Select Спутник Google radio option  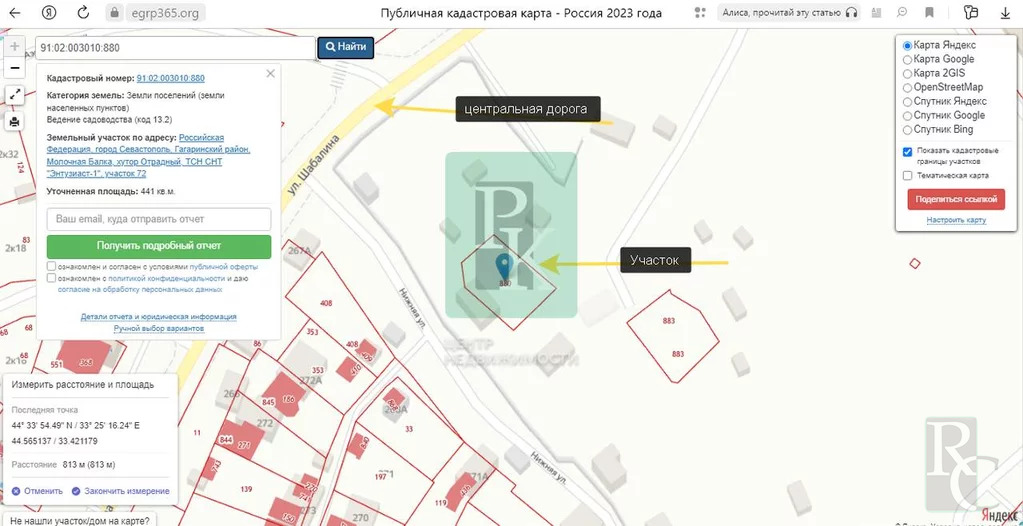(x=908, y=116)
